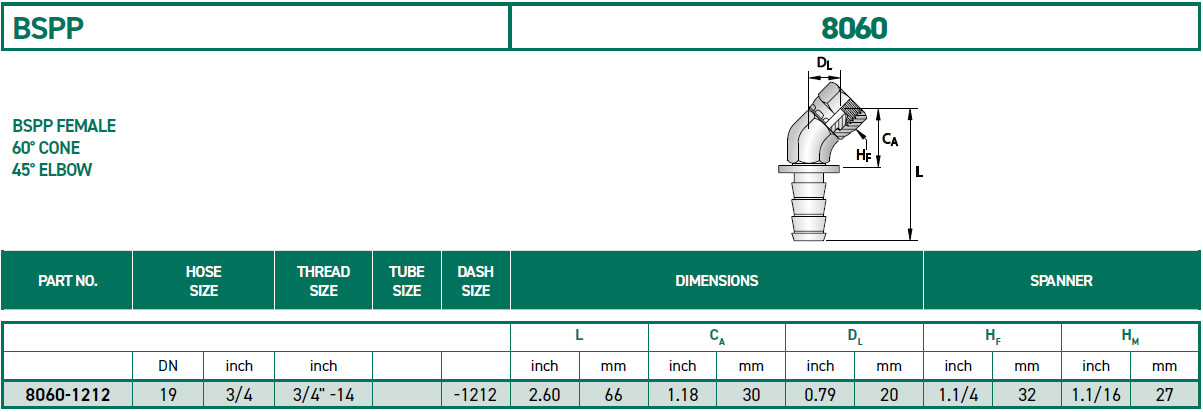Select the HOSE SIZE column header

(204, 281)
